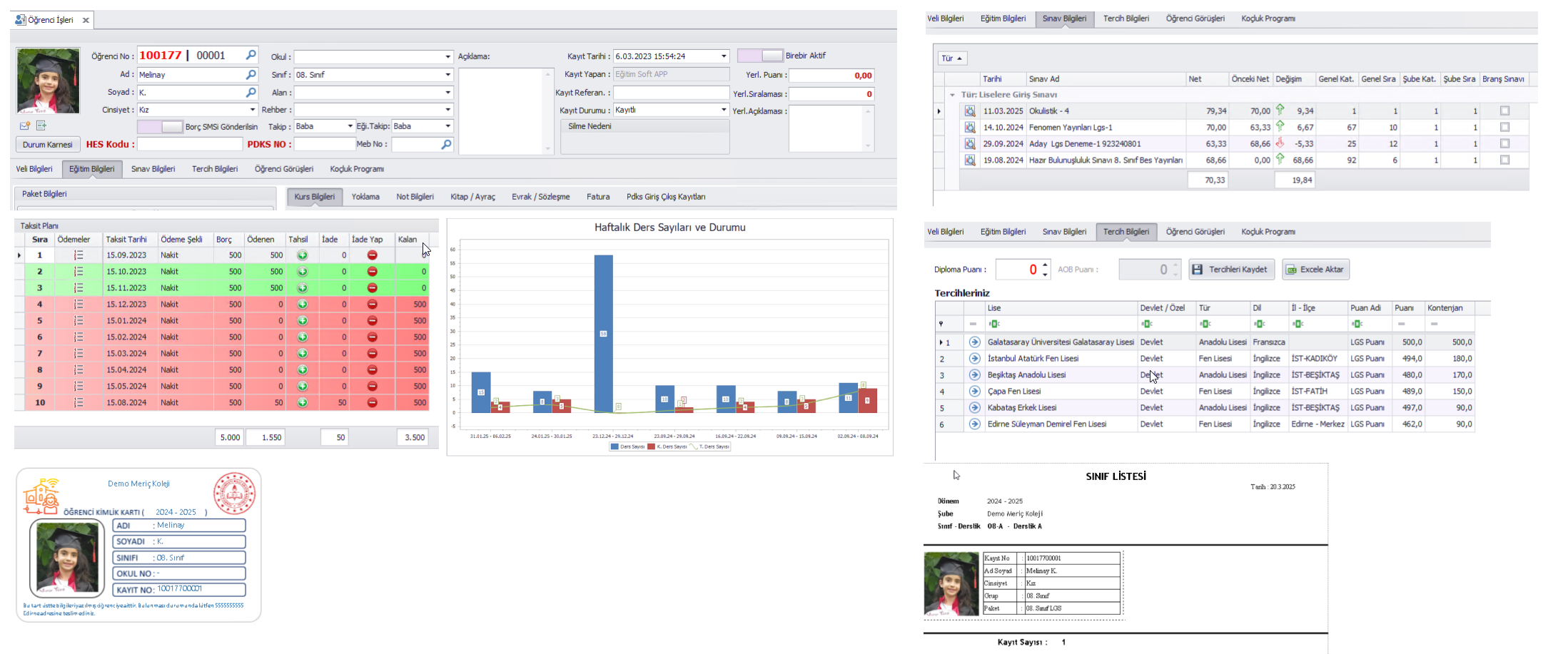Click the Açıklama text area scrollbar
Viewport: 1568px width, 654px height.
click(548, 111)
